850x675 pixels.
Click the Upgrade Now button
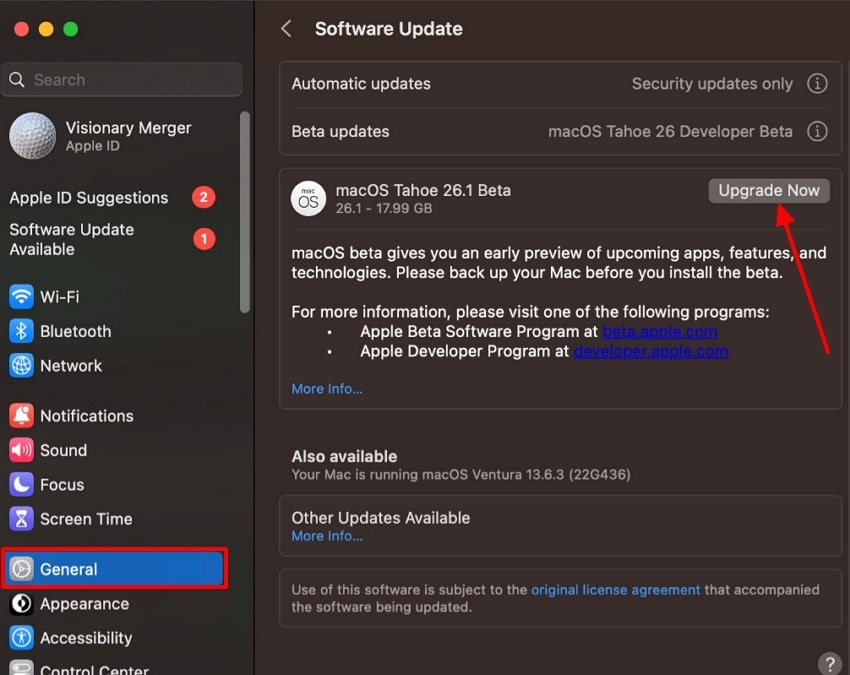768,191
